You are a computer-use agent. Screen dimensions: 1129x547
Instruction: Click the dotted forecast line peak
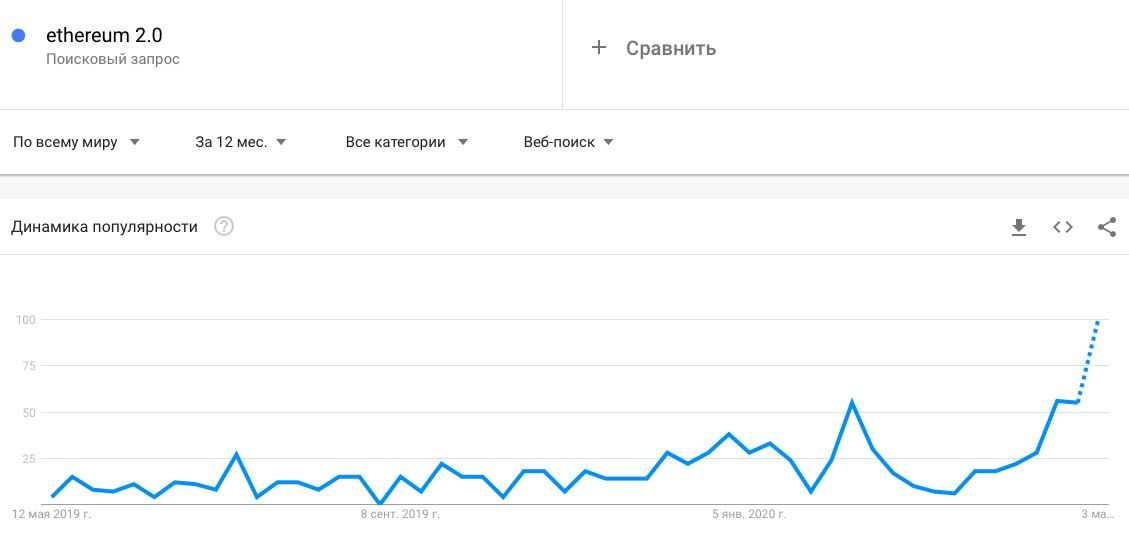tap(1098, 322)
